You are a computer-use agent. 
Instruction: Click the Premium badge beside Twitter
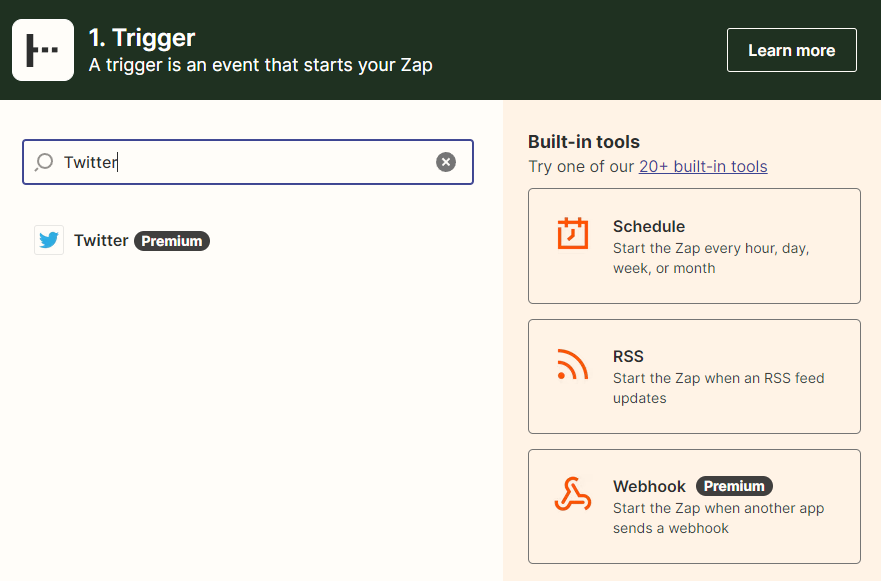pos(172,241)
